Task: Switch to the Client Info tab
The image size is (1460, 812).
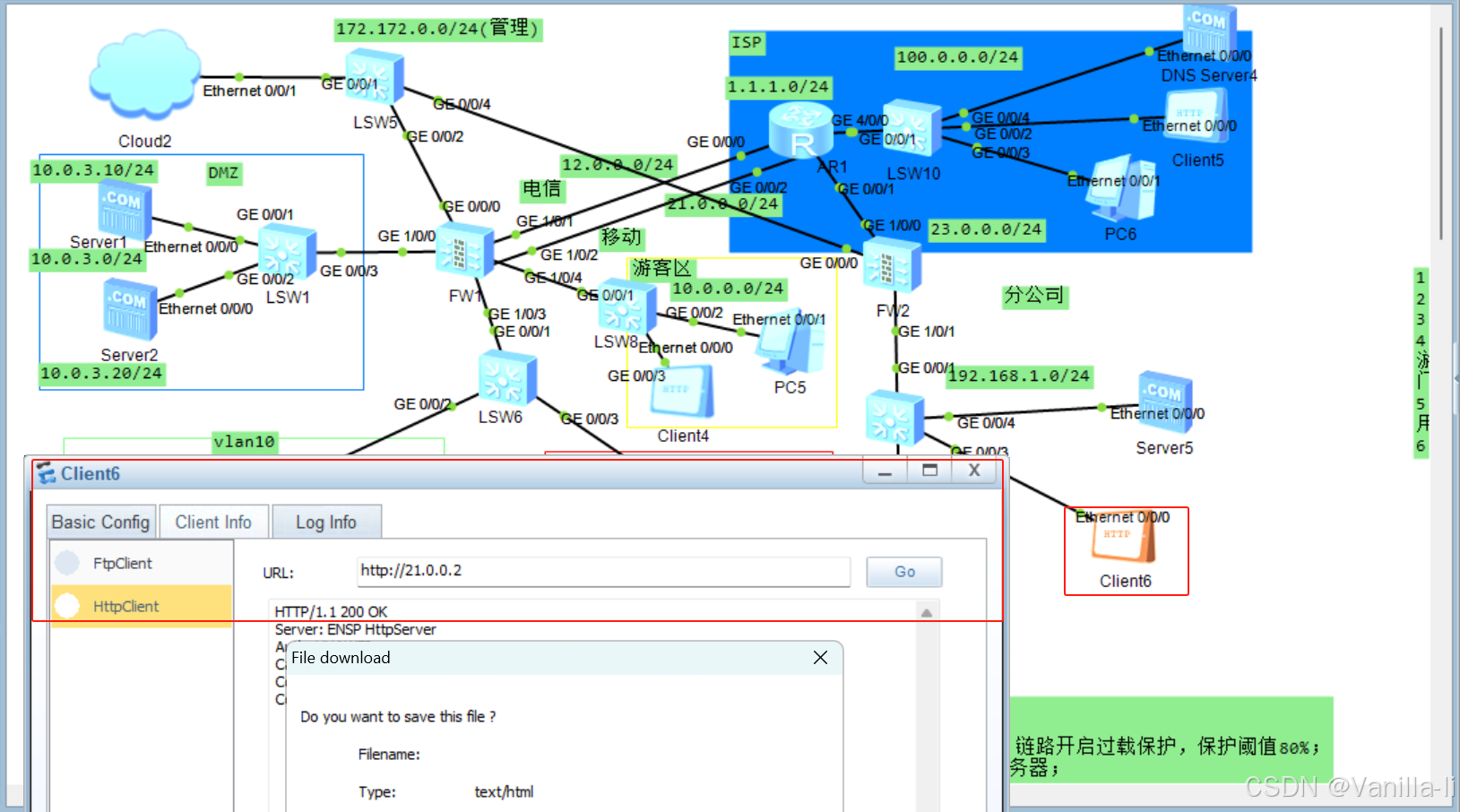Action: pos(213,522)
